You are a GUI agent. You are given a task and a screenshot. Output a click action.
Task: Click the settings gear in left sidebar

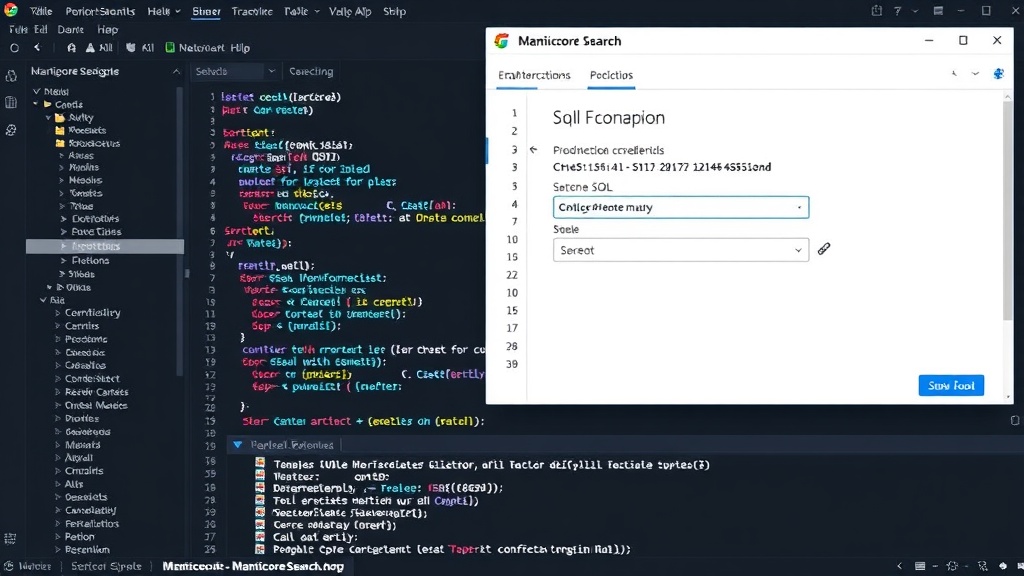coord(11,130)
